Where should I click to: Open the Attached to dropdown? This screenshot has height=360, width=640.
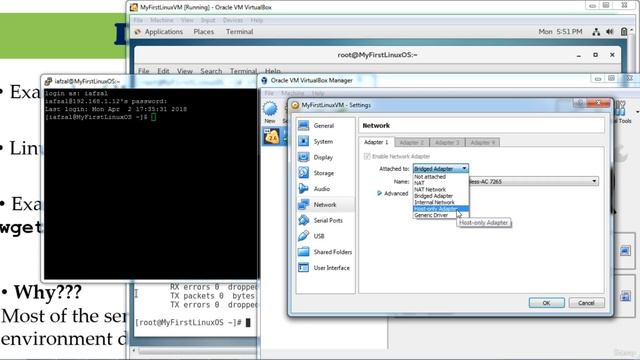point(440,169)
